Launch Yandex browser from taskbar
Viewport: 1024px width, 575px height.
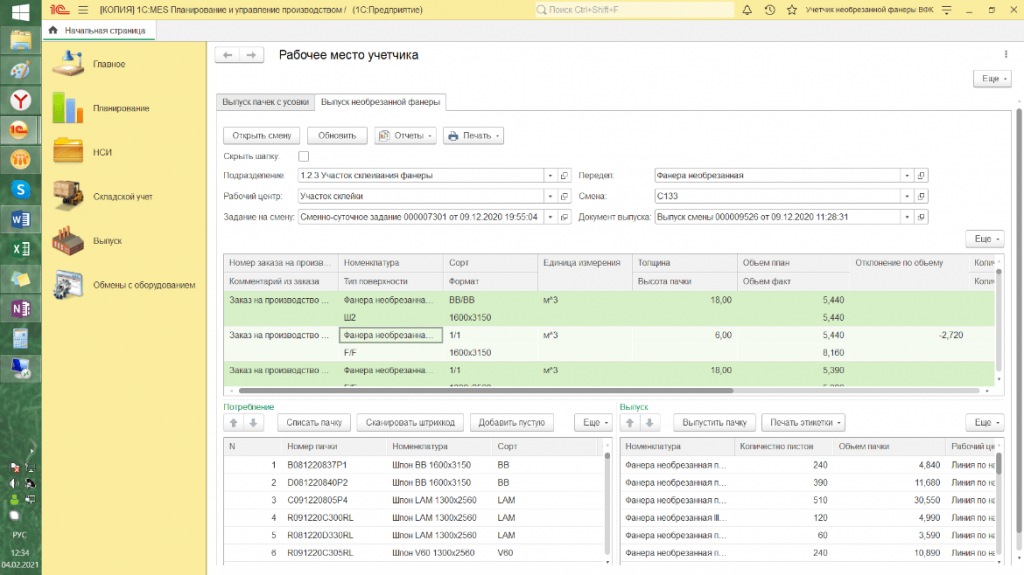click(x=20, y=100)
